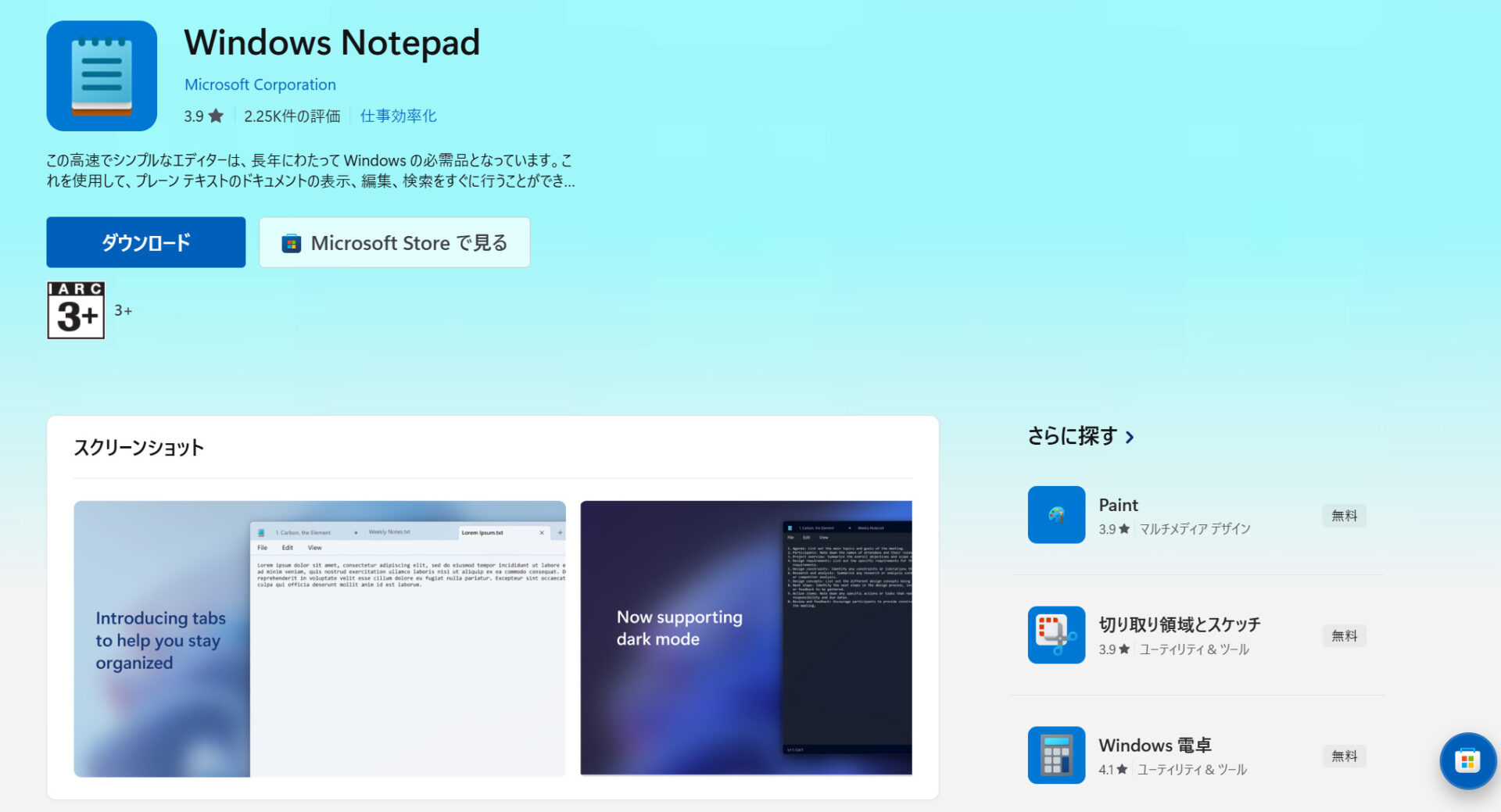Open the Microsoft Corporation publisher link
Viewport: 1501px width, 812px height.
[260, 84]
